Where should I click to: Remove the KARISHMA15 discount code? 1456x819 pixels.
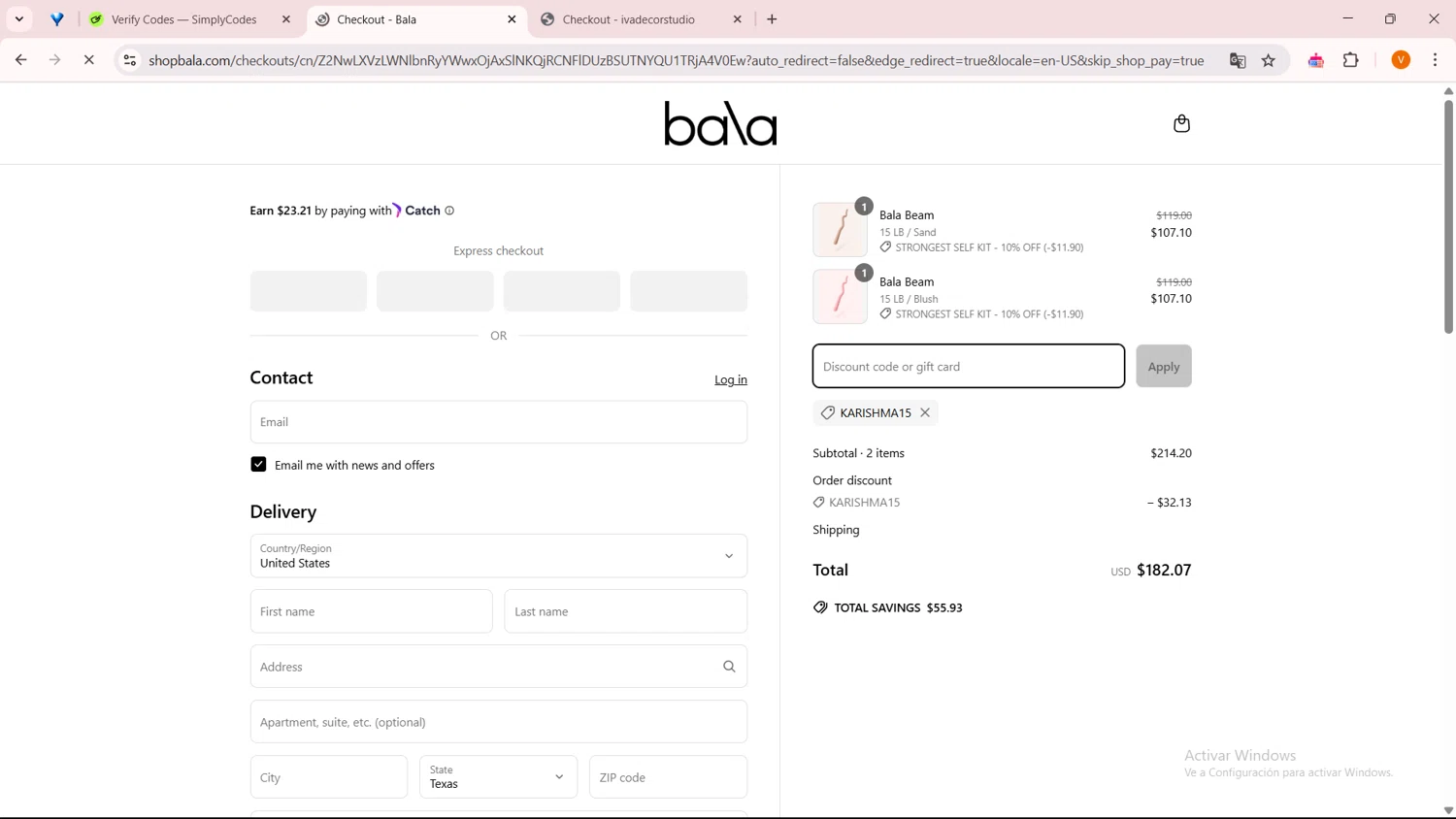925,412
